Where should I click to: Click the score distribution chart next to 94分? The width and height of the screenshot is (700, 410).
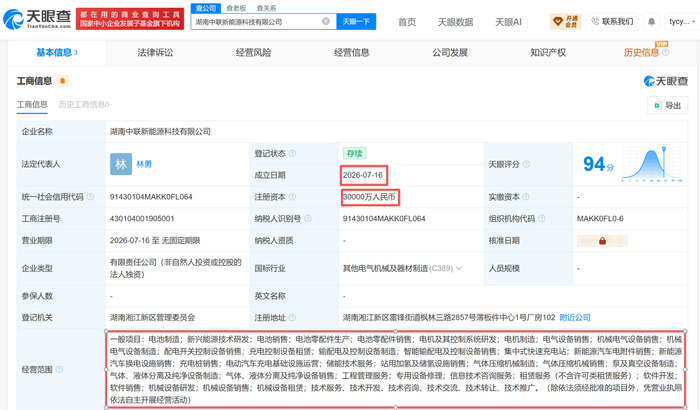click(x=652, y=163)
